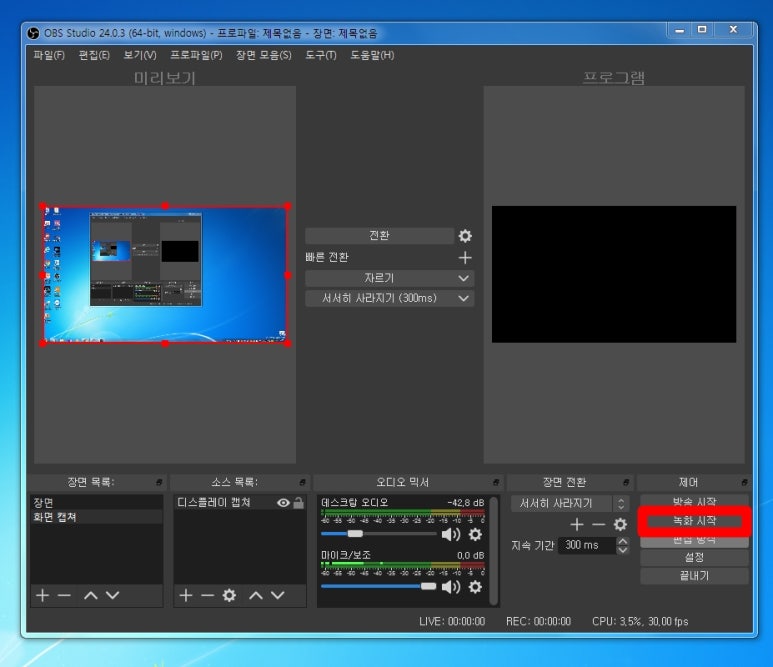The width and height of the screenshot is (773, 667).
Task: Add a quick transition with 빠른 전환 plus
Action: pyautogui.click(x=465, y=257)
